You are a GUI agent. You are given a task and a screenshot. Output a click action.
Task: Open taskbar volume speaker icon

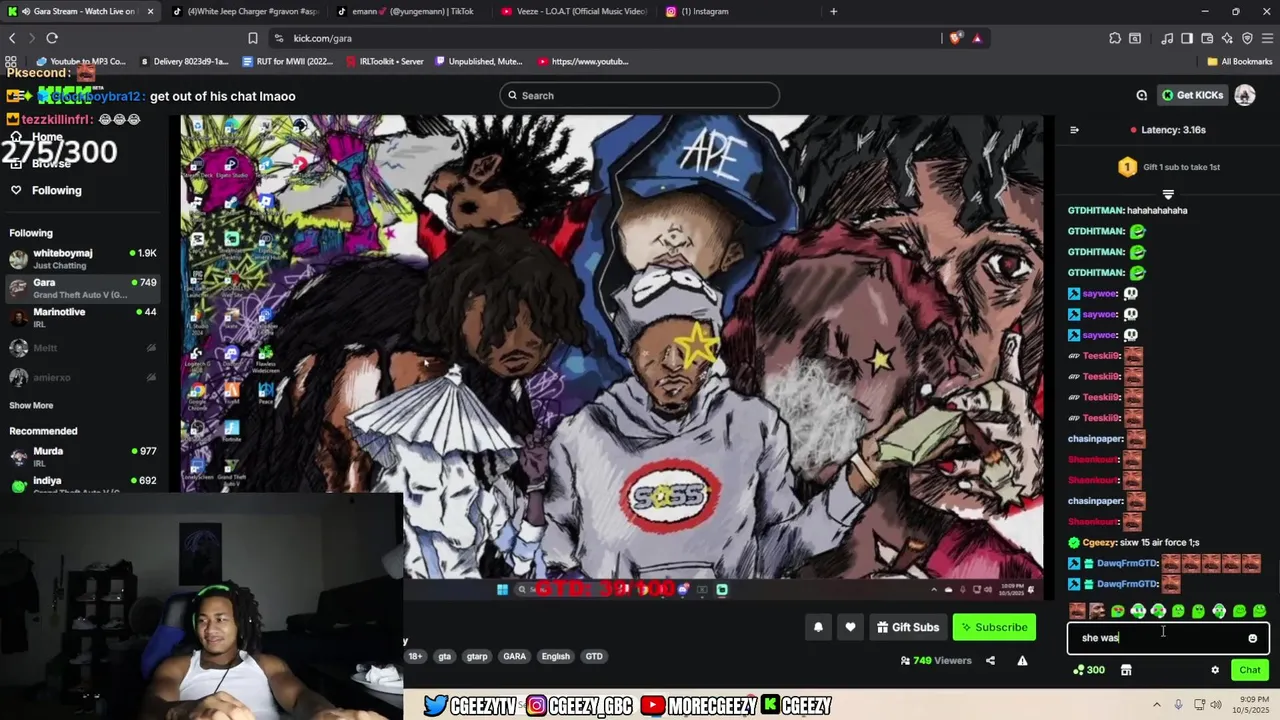tap(1216, 705)
